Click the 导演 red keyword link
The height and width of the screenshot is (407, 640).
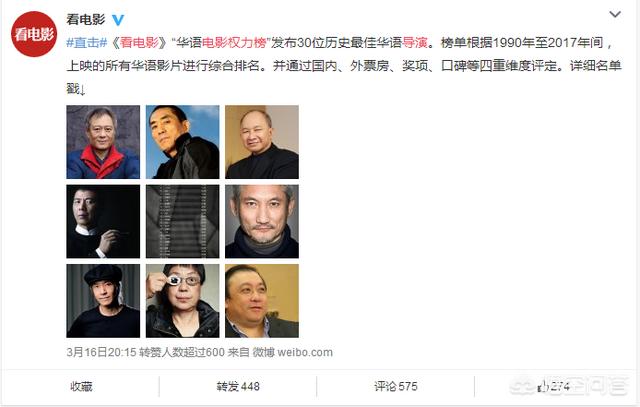click(415, 42)
